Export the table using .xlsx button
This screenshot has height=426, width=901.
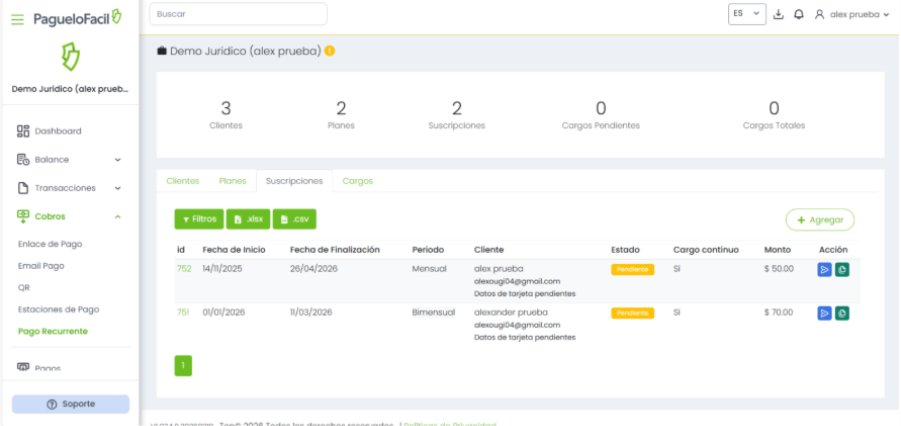coord(247,218)
